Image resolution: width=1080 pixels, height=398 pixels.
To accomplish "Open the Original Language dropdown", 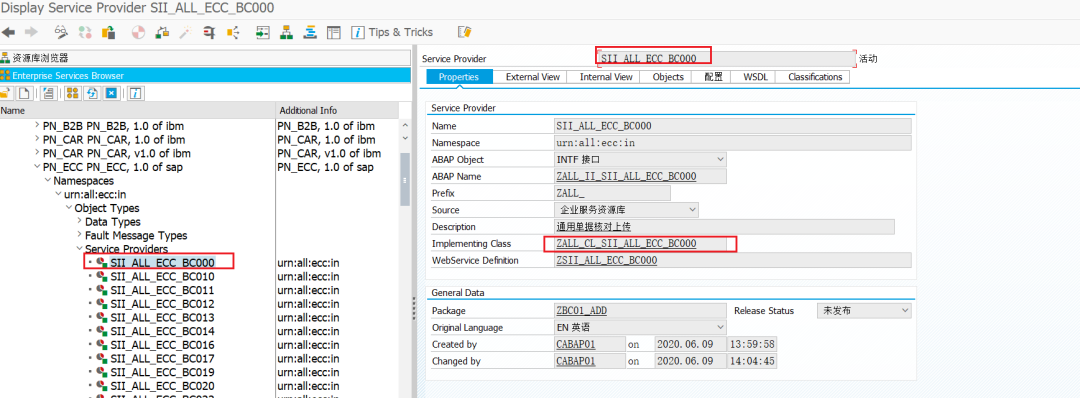I will click(720, 328).
